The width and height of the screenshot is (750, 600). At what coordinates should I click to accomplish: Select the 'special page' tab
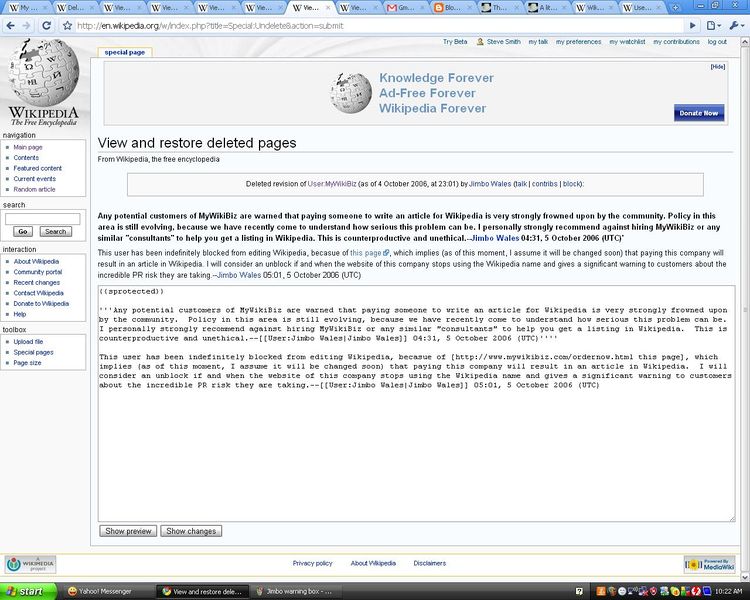coord(125,52)
